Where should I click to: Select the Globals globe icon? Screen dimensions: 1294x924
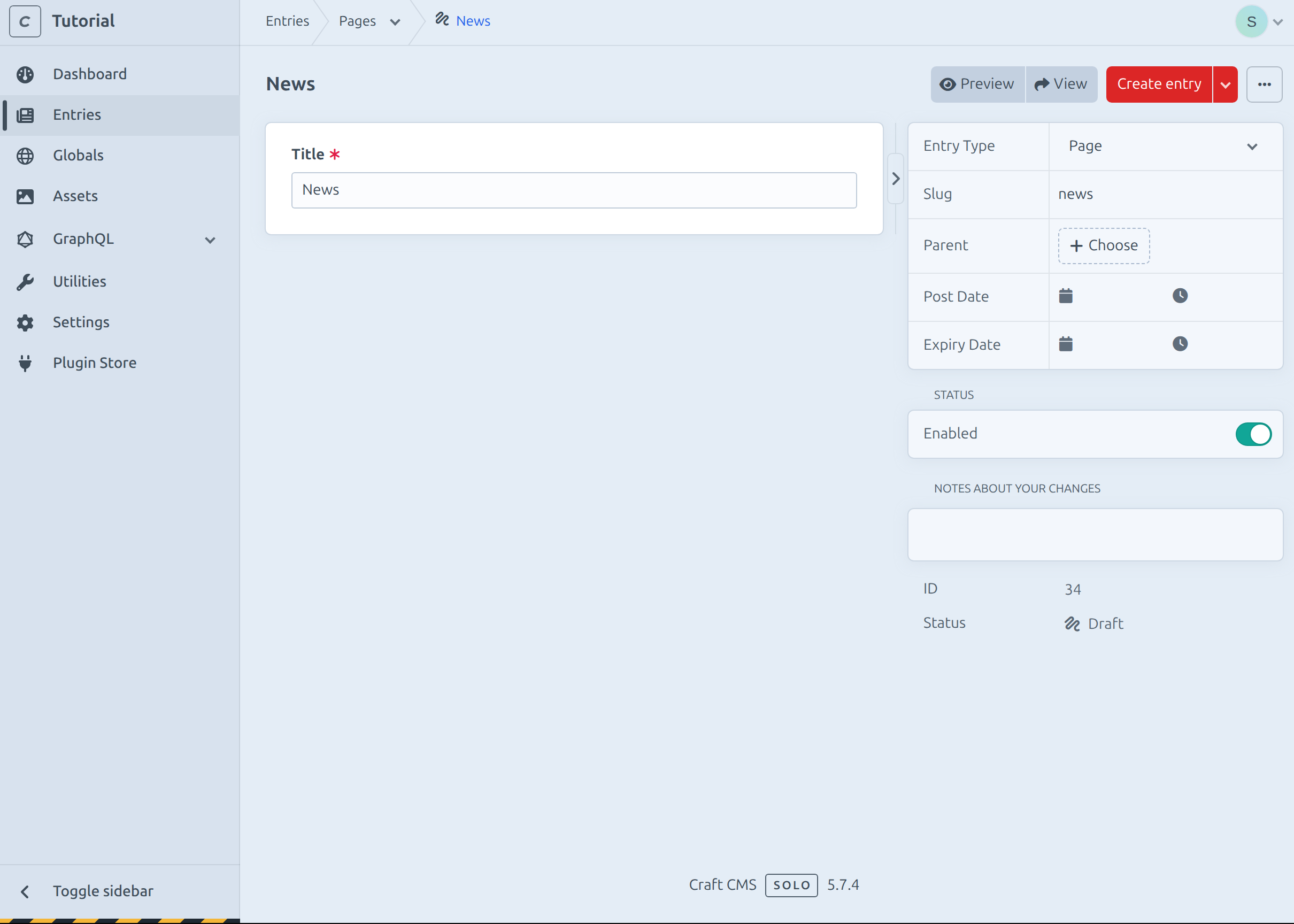pos(26,156)
